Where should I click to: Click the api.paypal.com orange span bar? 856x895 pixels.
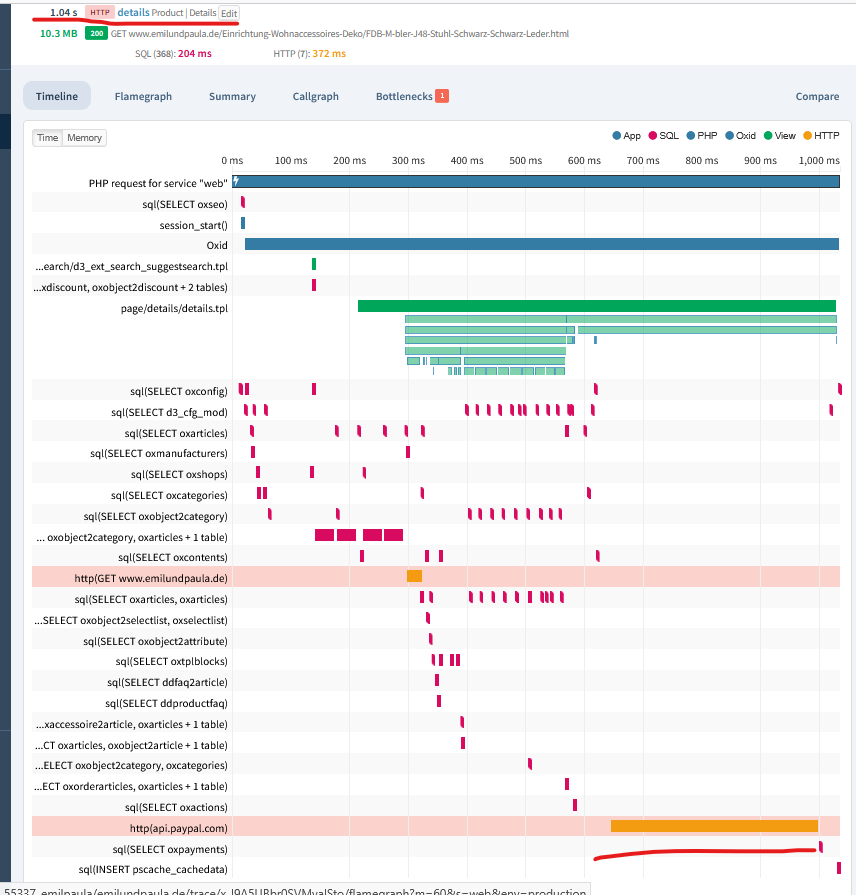coord(714,826)
